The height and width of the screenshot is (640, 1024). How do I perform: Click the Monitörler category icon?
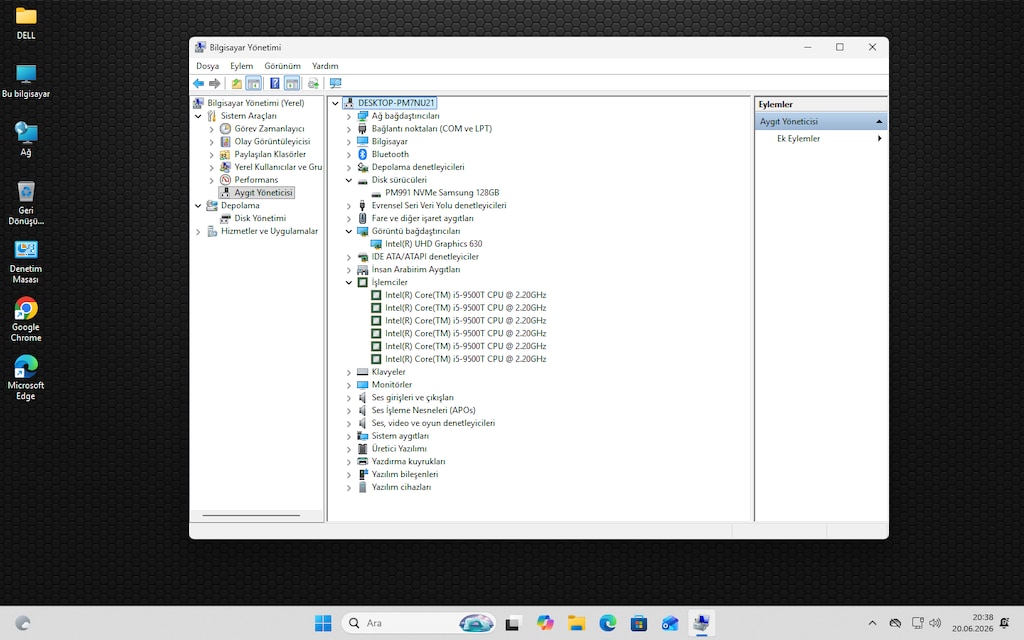coord(363,385)
